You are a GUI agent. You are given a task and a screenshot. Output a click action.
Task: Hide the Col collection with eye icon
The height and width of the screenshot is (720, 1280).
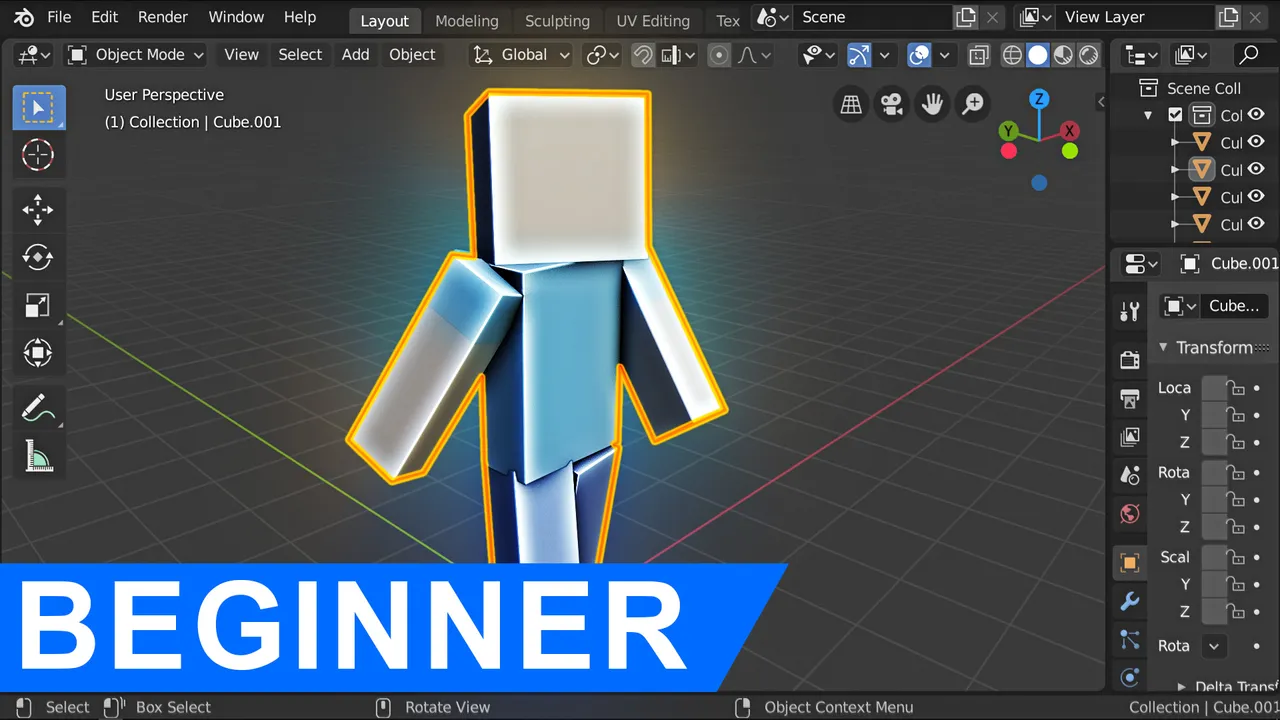[x=1256, y=115]
